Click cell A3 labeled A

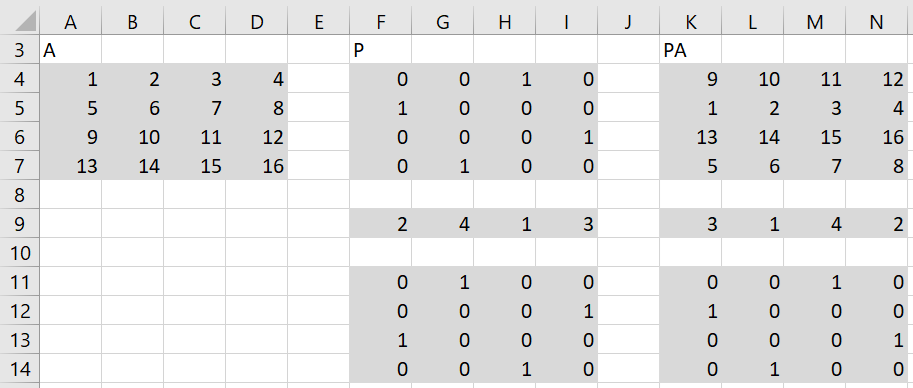pos(70,50)
